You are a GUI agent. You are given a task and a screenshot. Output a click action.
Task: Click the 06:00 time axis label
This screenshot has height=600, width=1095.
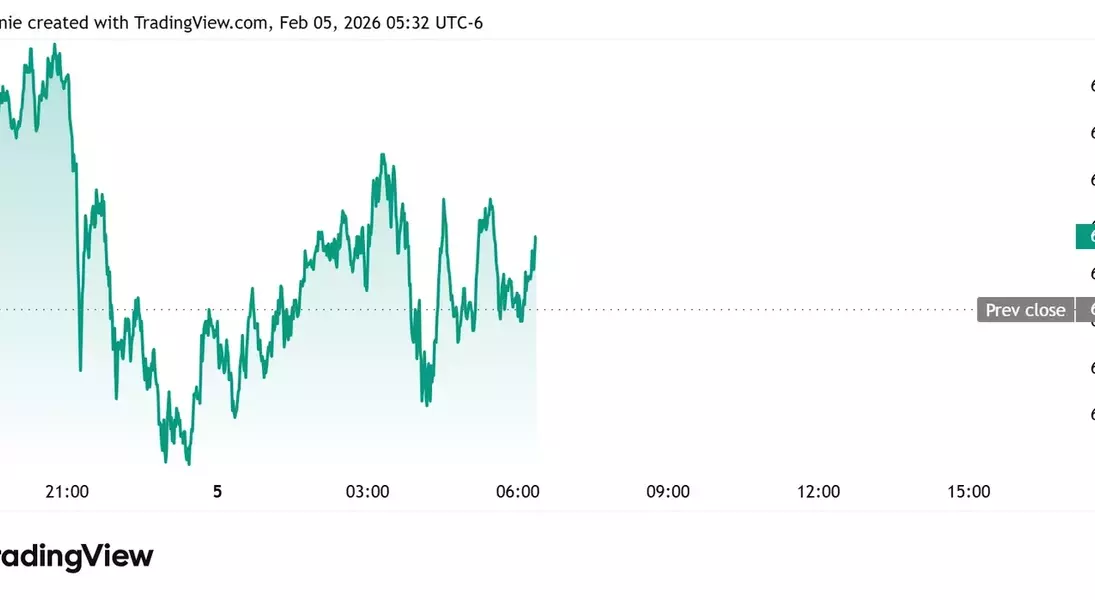click(x=518, y=491)
